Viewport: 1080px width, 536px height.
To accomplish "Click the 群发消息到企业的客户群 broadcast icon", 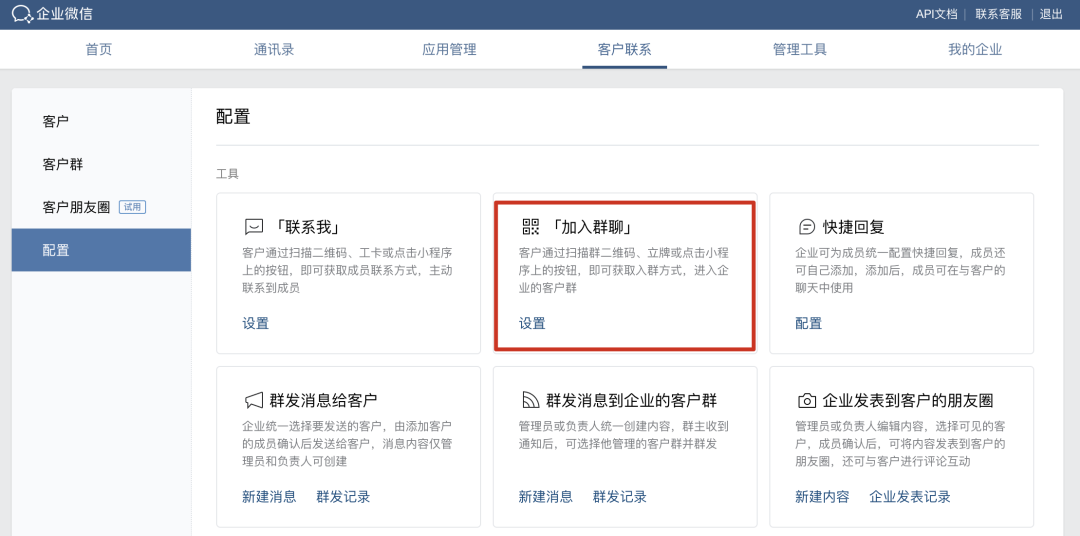I will pyautogui.click(x=531, y=400).
